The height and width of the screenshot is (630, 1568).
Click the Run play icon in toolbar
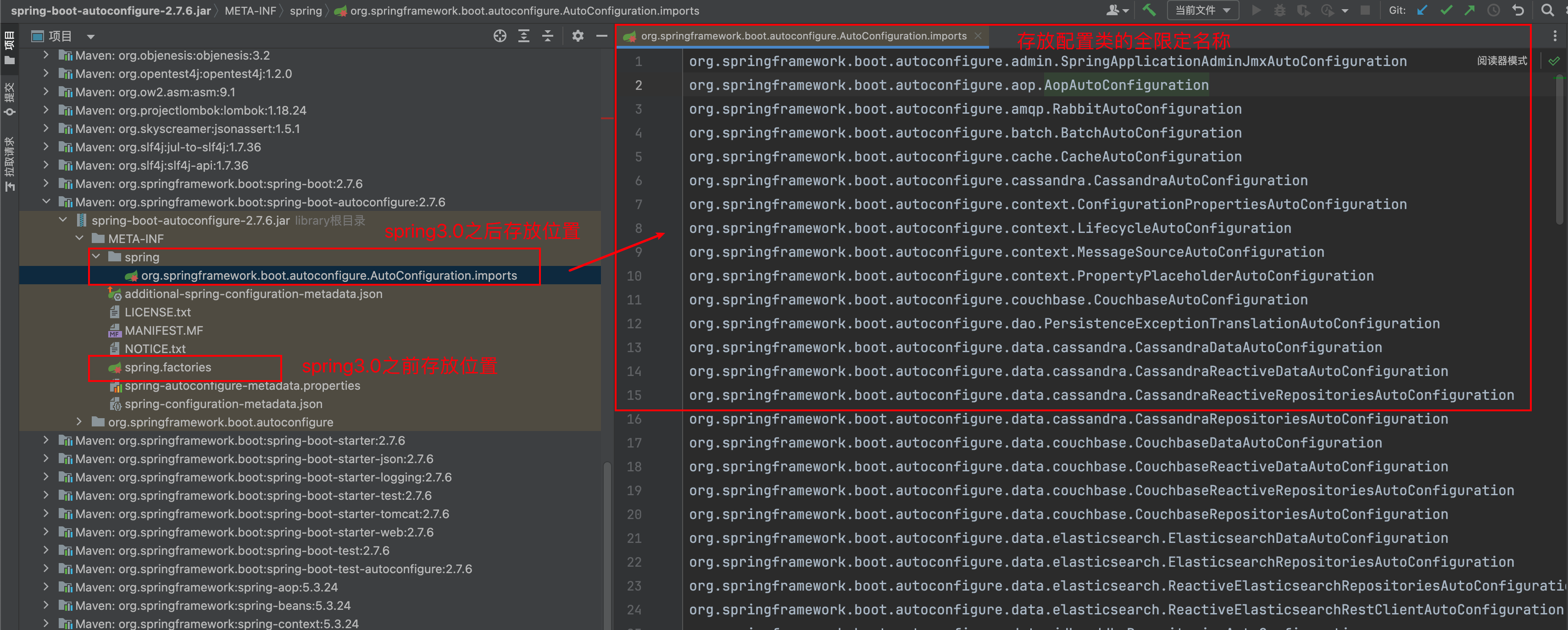[1256, 11]
